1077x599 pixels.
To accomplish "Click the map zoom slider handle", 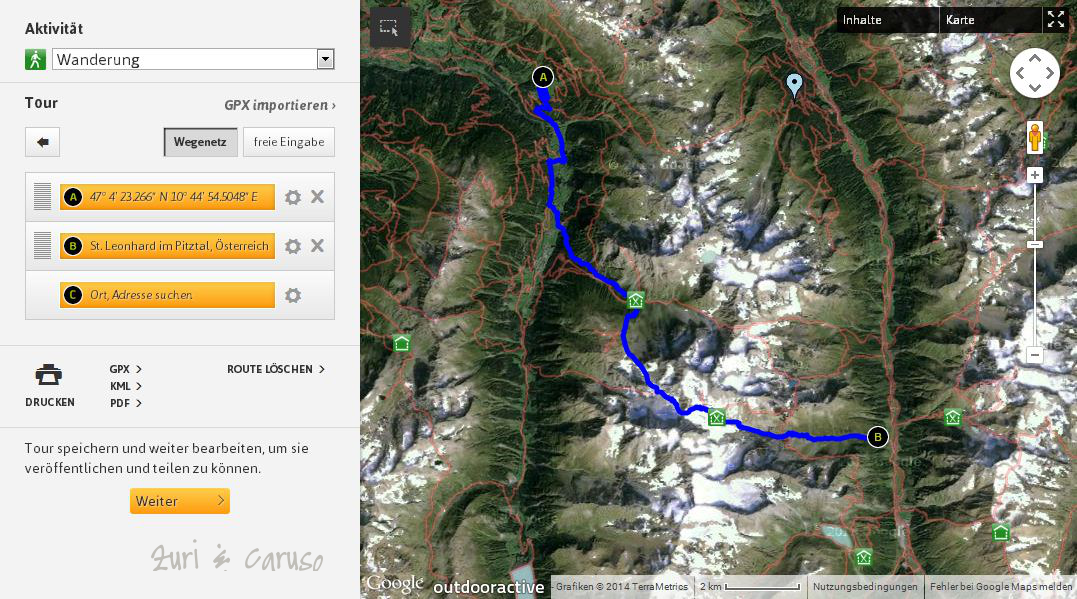I will coord(1035,245).
